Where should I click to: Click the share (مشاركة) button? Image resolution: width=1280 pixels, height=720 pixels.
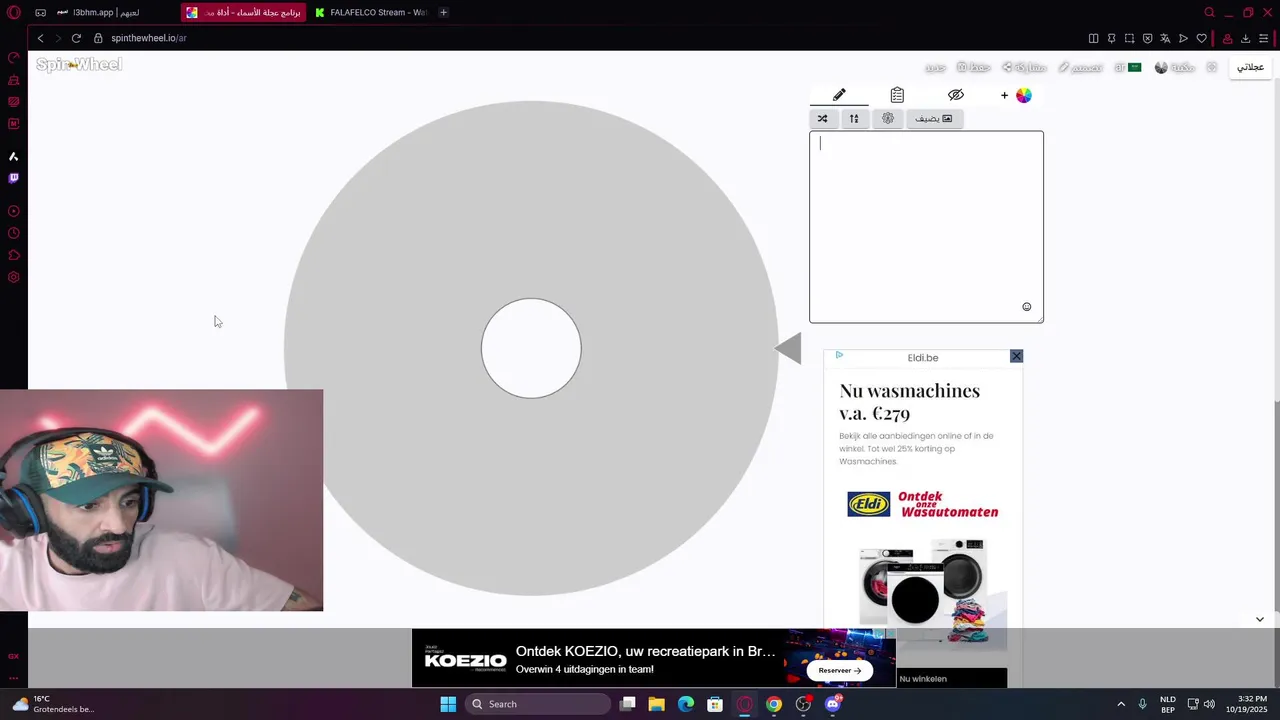1024,67
